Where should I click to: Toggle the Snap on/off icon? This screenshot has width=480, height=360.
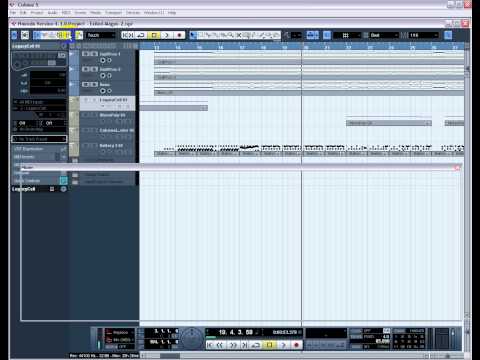(327, 35)
